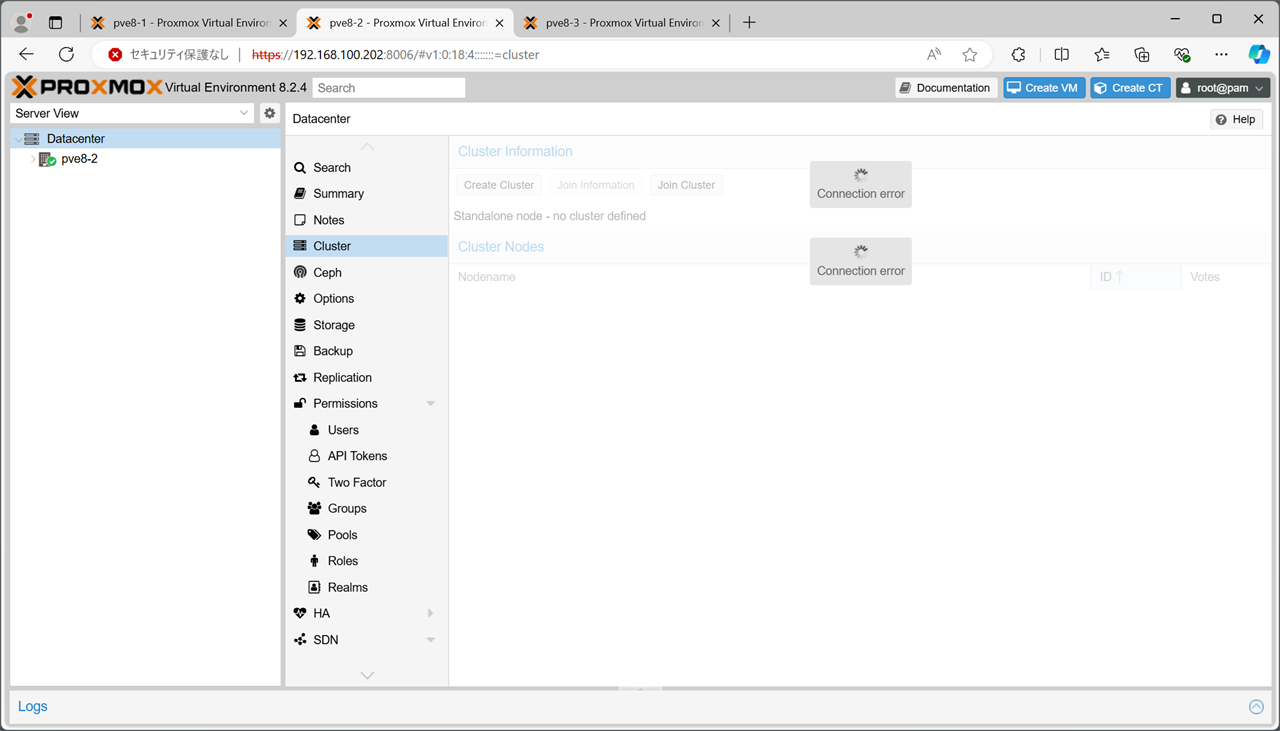Viewport: 1280px width, 731px height.
Task: Open the Storage settings page
Action: [333, 325]
